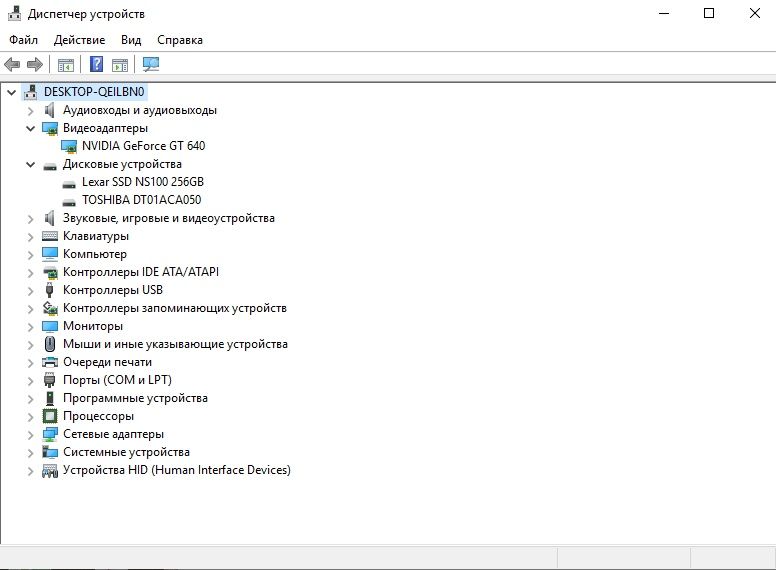Screen dimensions: 776x570
Task: Click the Контроллеры IDE ATA/ATAPI icon
Action: coord(50,272)
